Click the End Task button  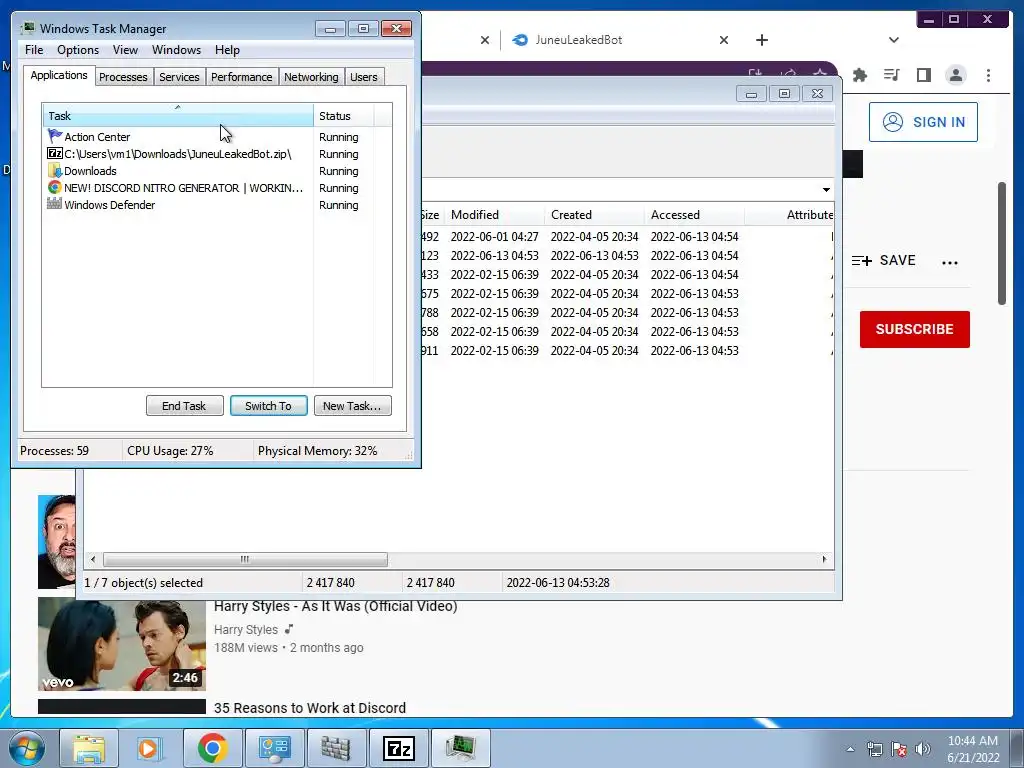click(x=184, y=406)
